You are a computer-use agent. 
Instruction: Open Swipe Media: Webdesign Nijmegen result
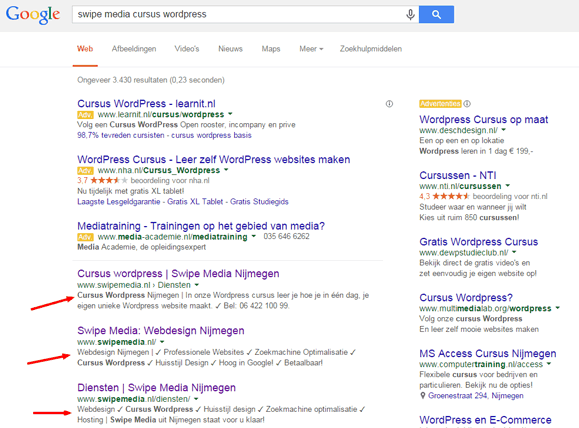[x=161, y=331]
